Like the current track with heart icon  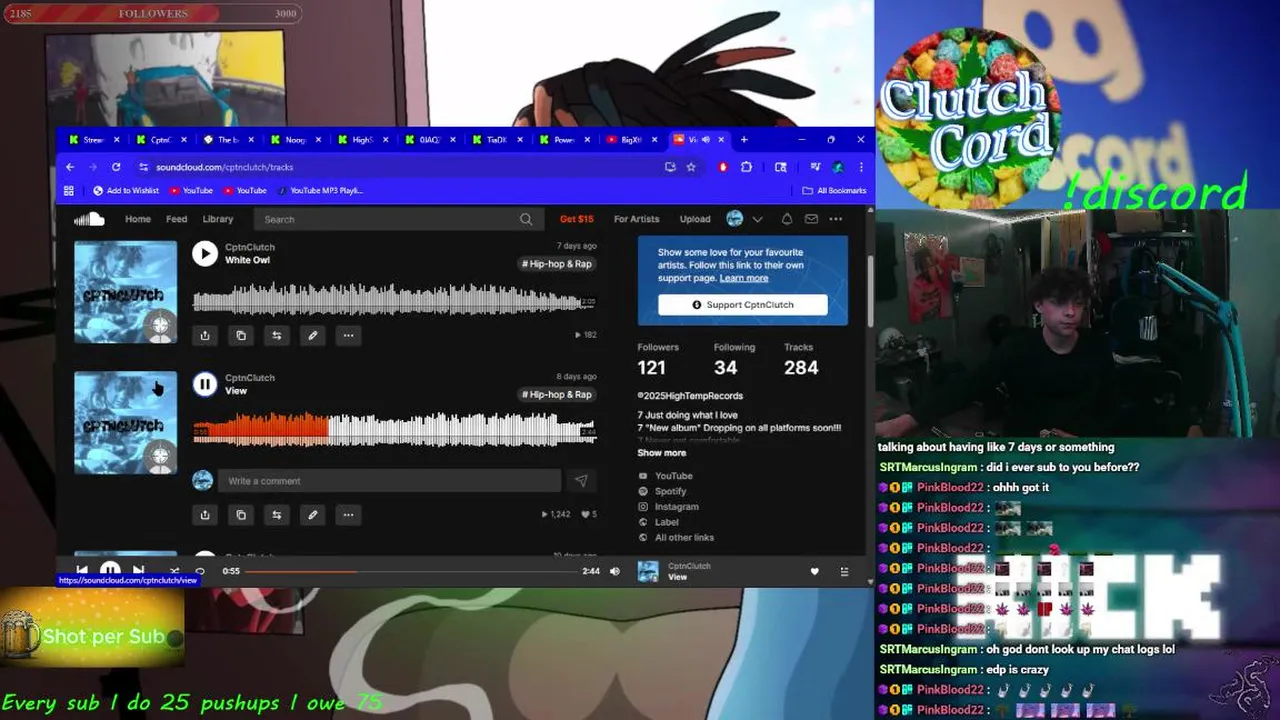[x=814, y=571]
